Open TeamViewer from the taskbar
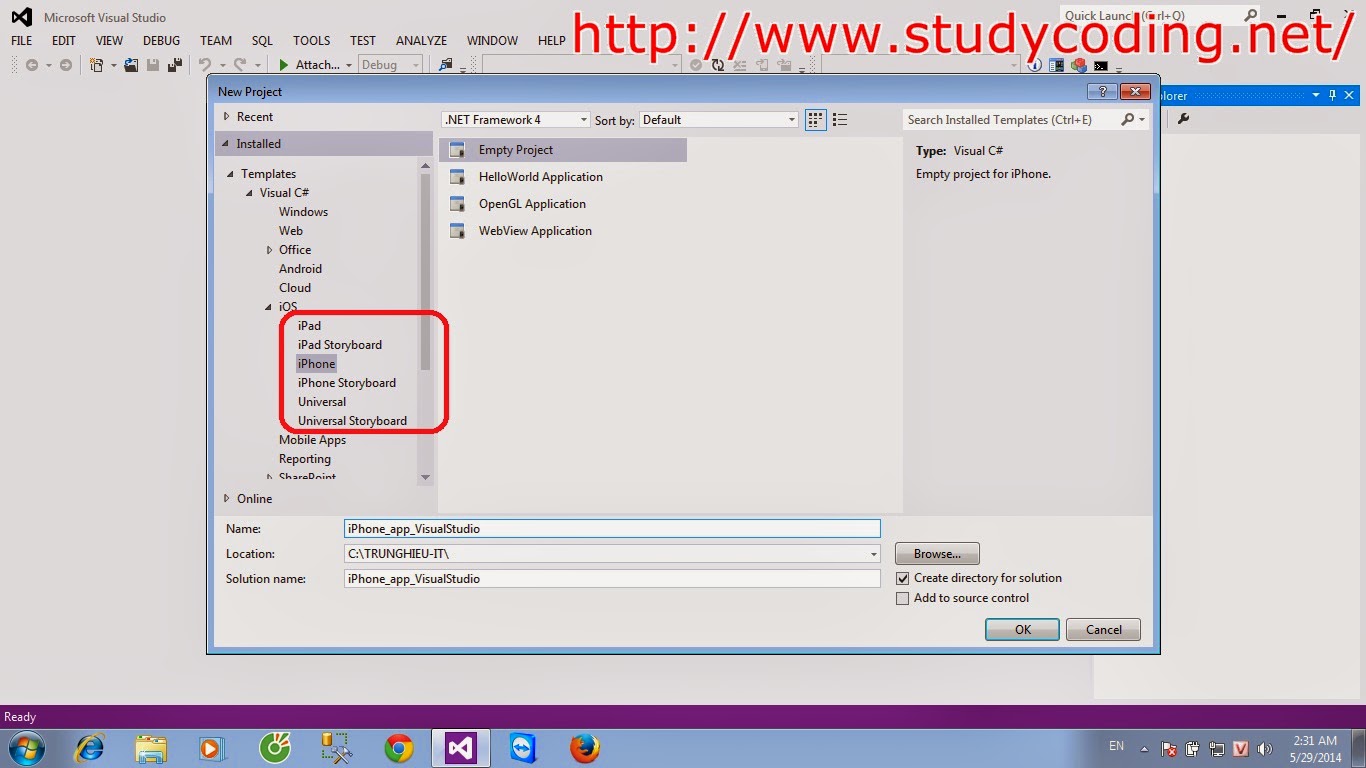The height and width of the screenshot is (768, 1366). pyautogui.click(x=522, y=748)
